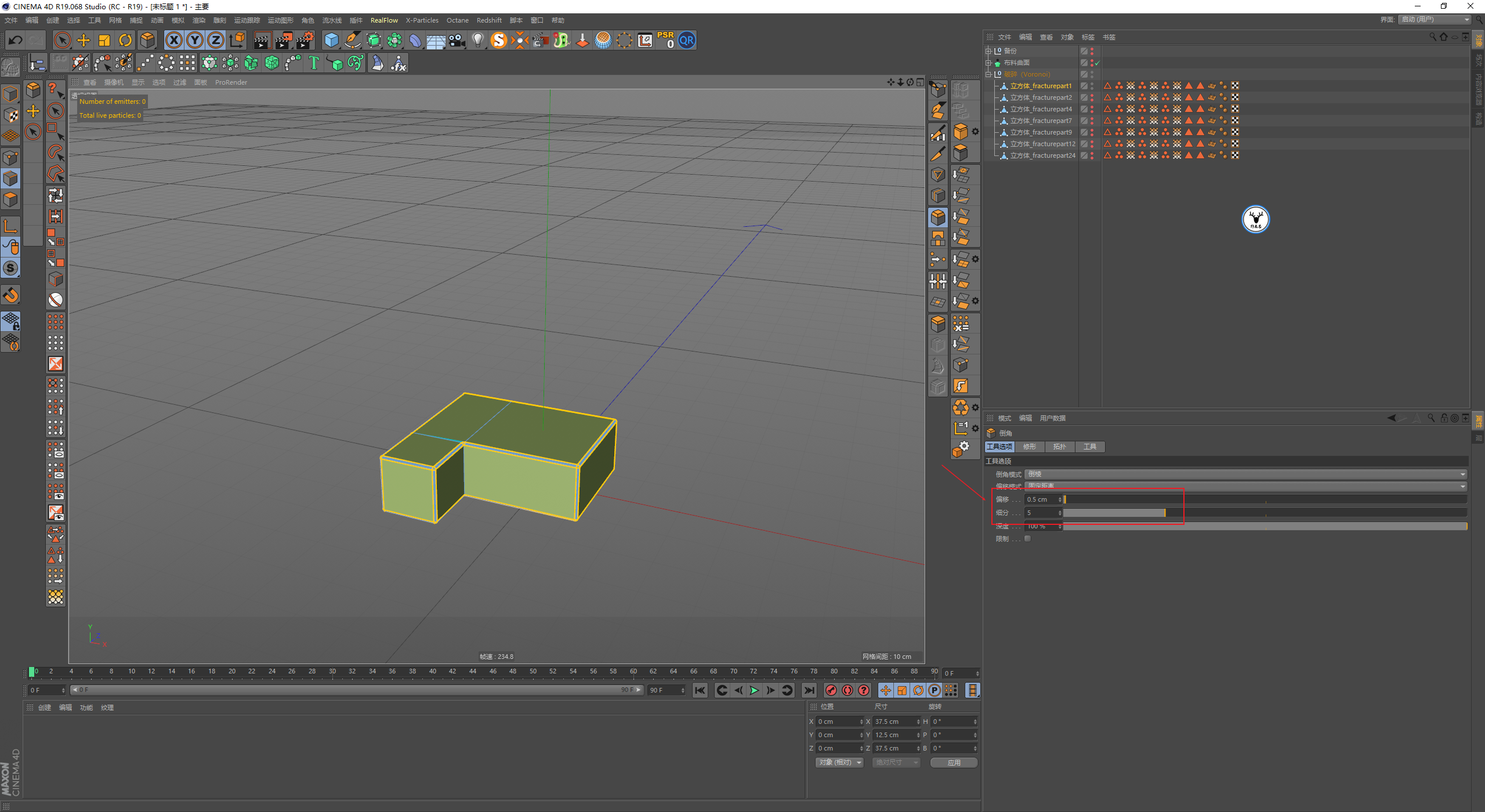Click the orange S plugin icon
The image size is (1485, 812).
(x=499, y=40)
